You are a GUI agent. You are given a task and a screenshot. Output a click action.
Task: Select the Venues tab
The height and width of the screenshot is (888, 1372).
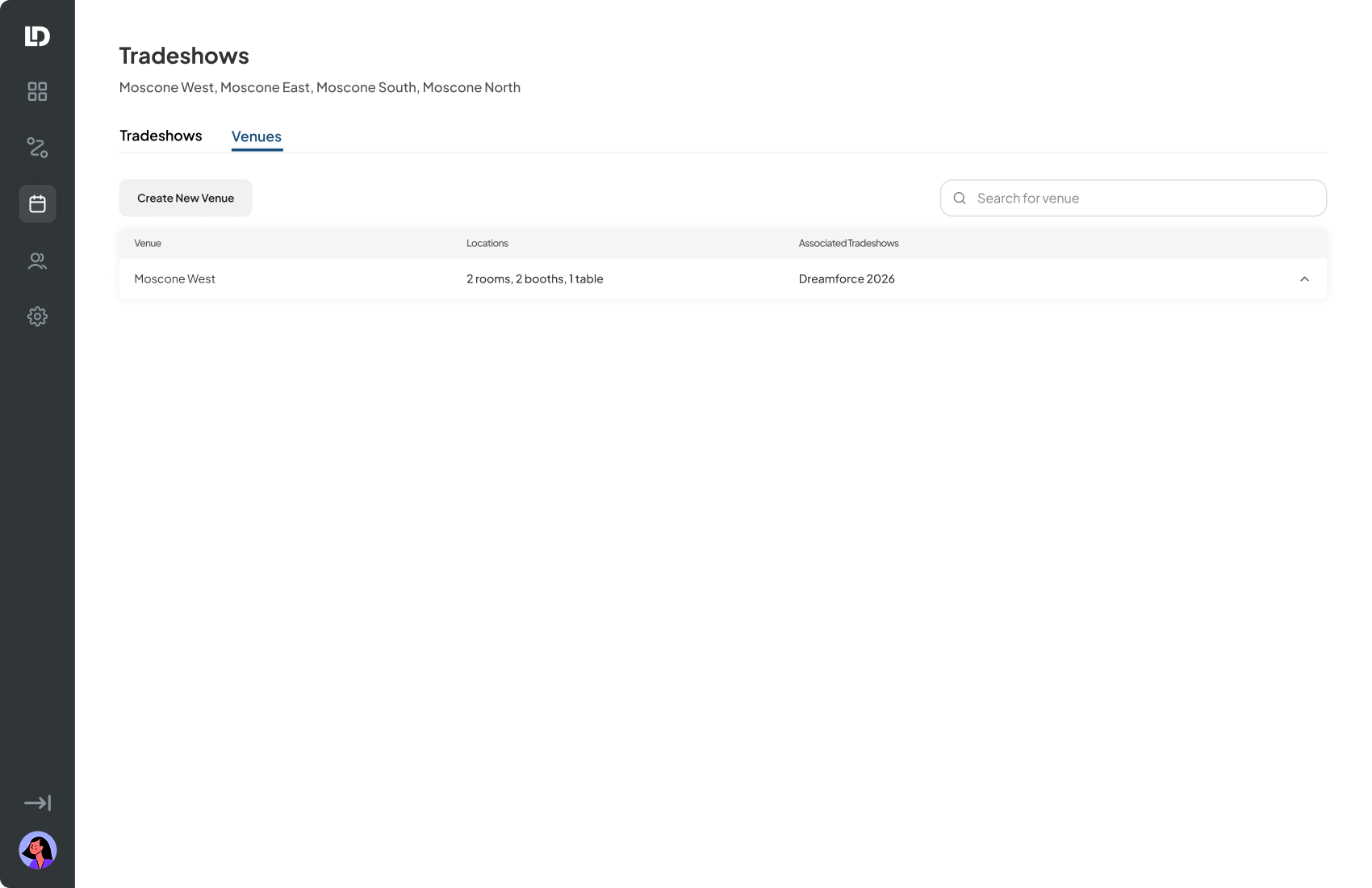point(257,136)
